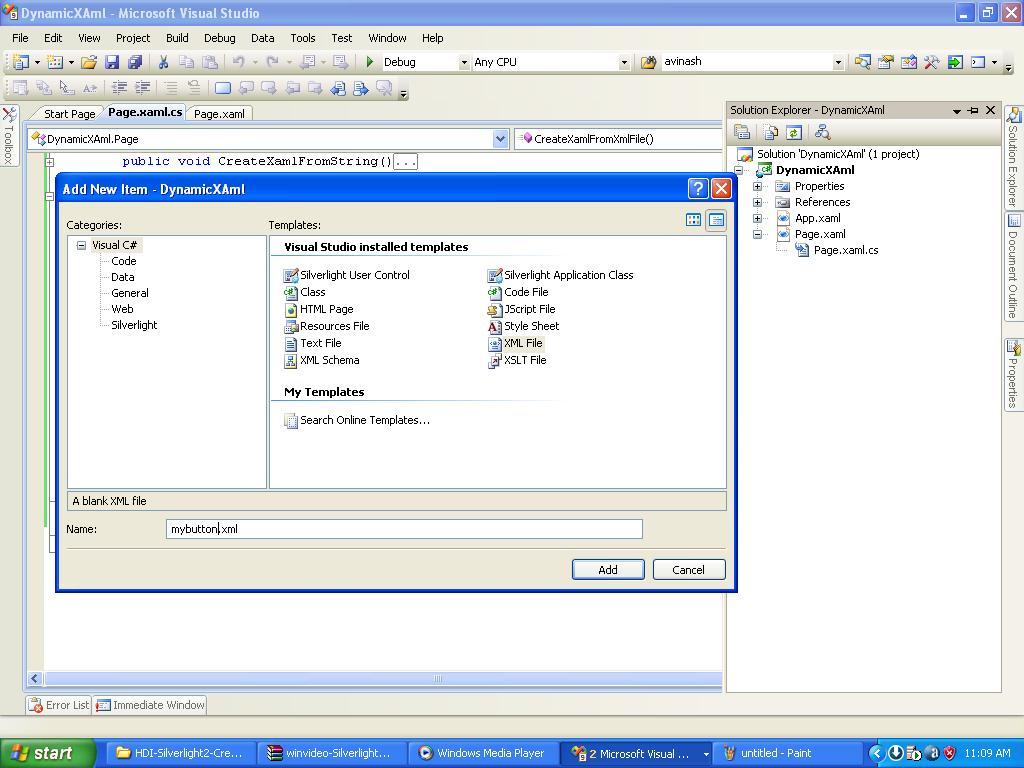Click Solution Explorer Properties toolbar icon
Screen dimensions: 1024x768
tap(742, 132)
